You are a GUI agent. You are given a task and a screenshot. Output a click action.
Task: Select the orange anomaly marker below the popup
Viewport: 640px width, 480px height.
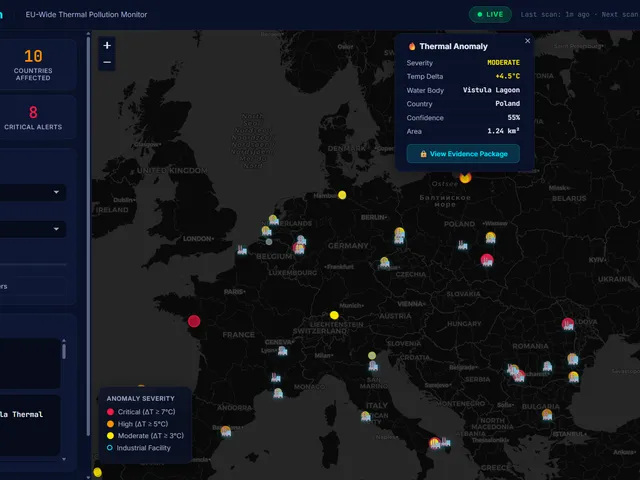click(465, 178)
